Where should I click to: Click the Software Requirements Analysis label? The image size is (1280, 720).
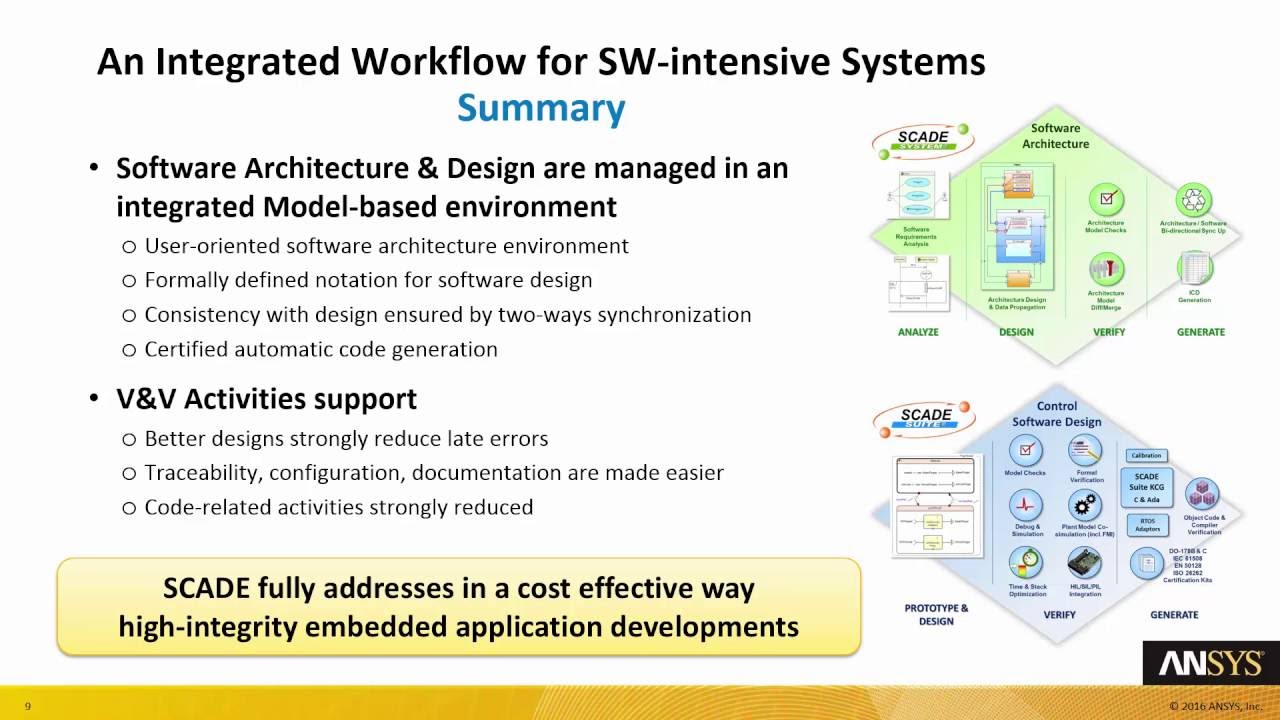click(x=916, y=236)
